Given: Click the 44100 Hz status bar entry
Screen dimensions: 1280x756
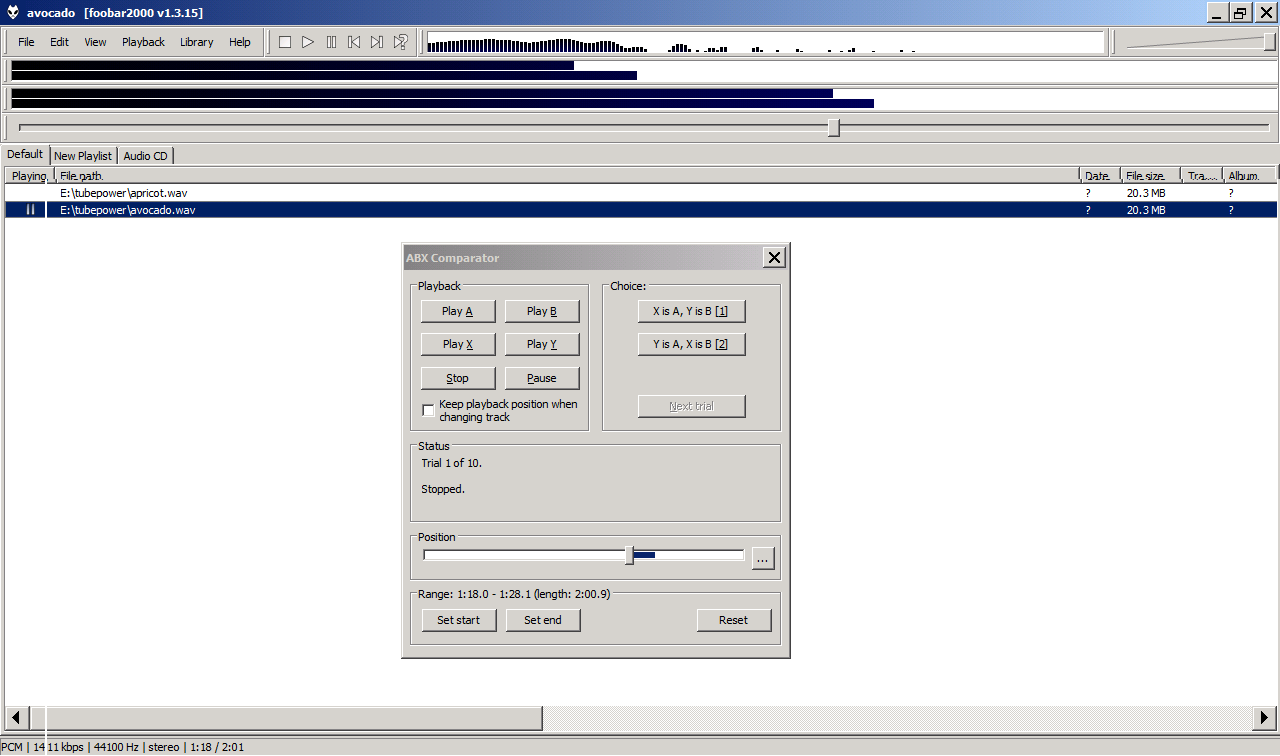Looking at the screenshot, I should pyautogui.click(x=116, y=747).
